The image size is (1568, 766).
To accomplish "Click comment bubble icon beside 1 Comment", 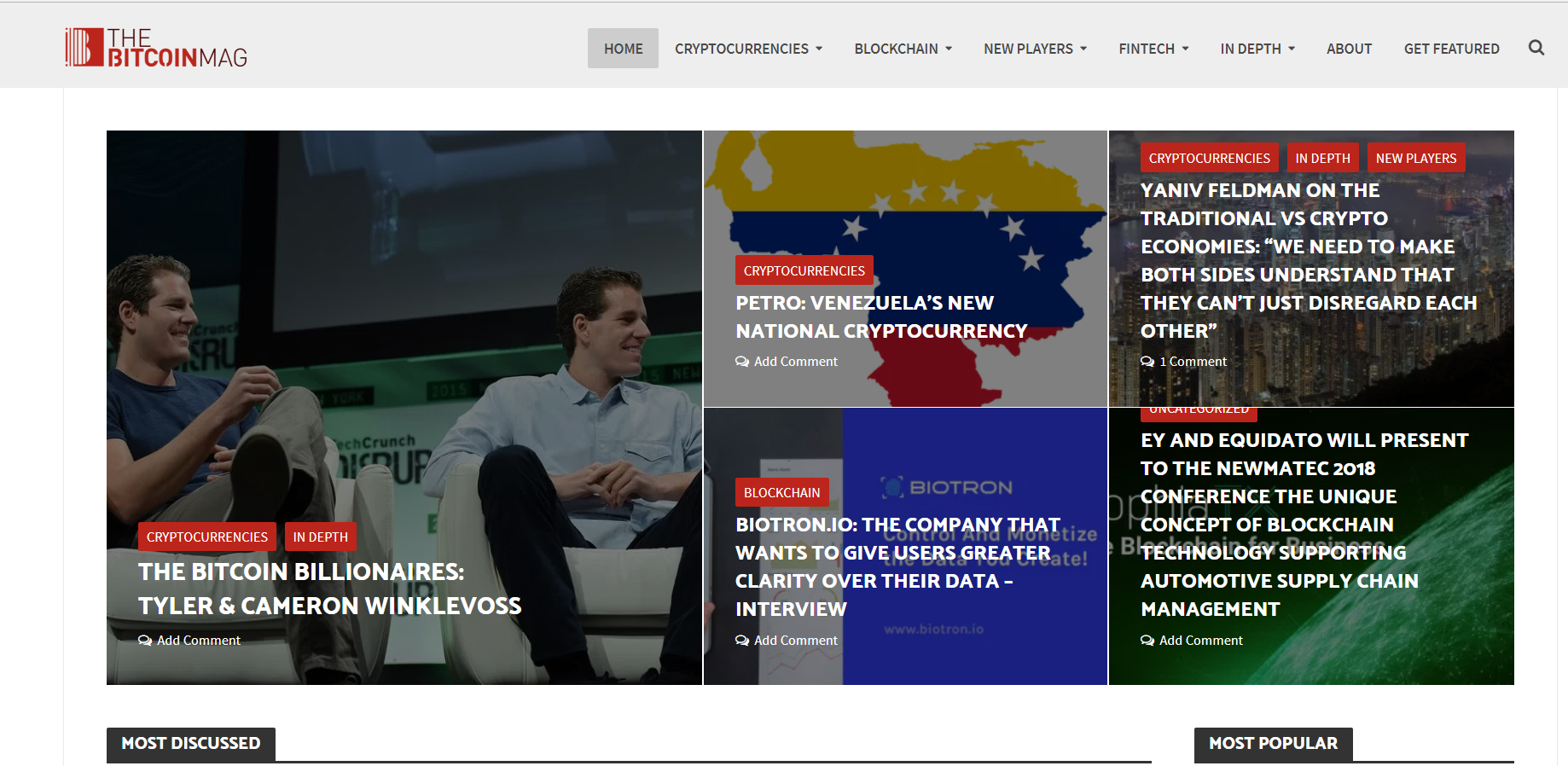I will (1147, 362).
